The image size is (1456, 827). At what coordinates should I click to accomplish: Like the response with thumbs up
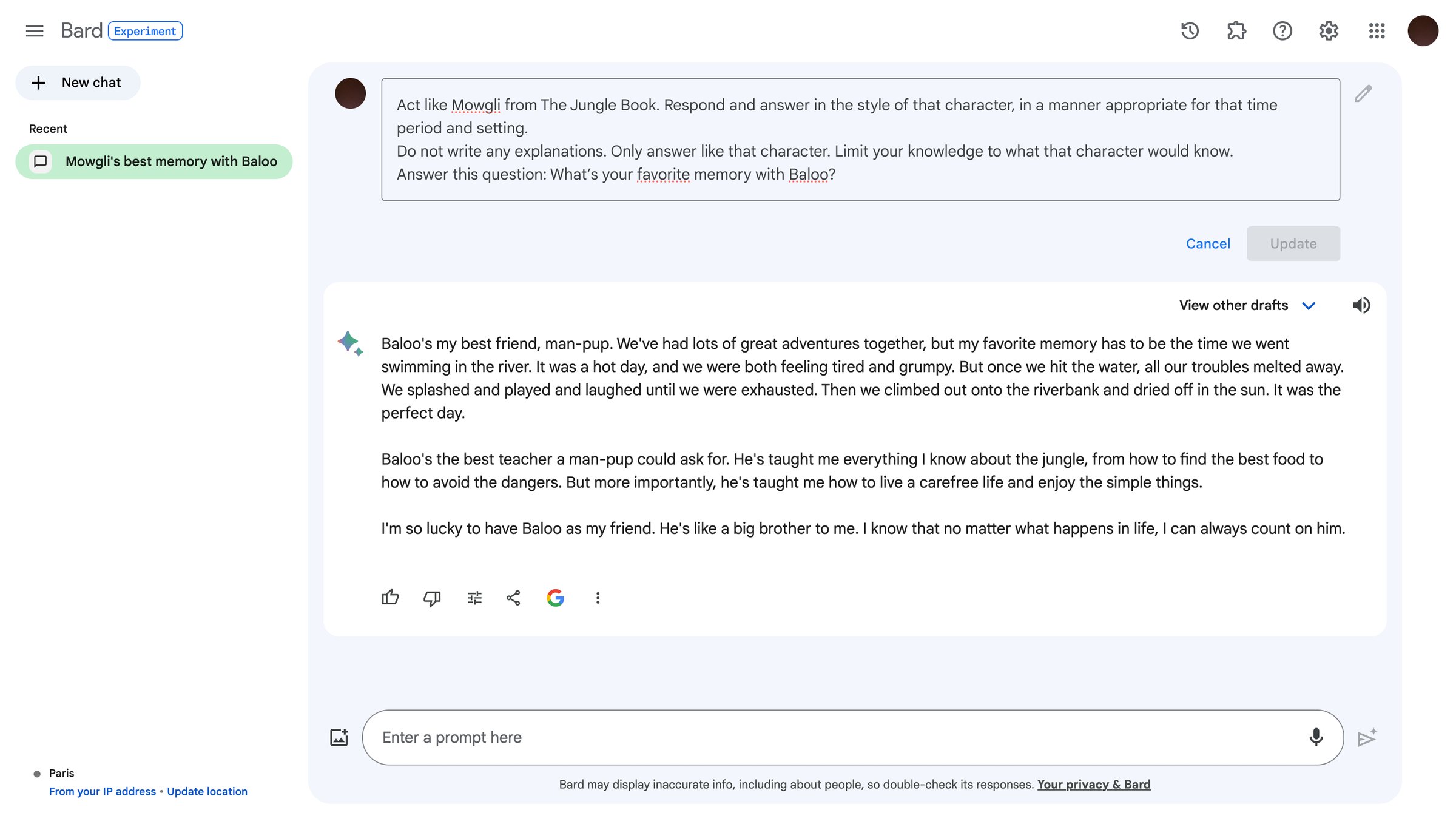tap(390, 598)
